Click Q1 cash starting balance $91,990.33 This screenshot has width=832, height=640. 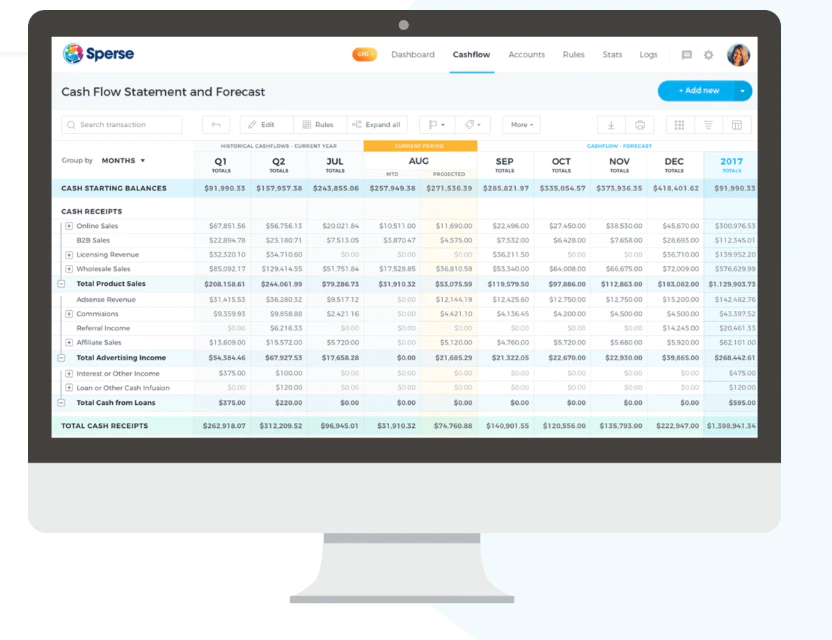[224, 188]
